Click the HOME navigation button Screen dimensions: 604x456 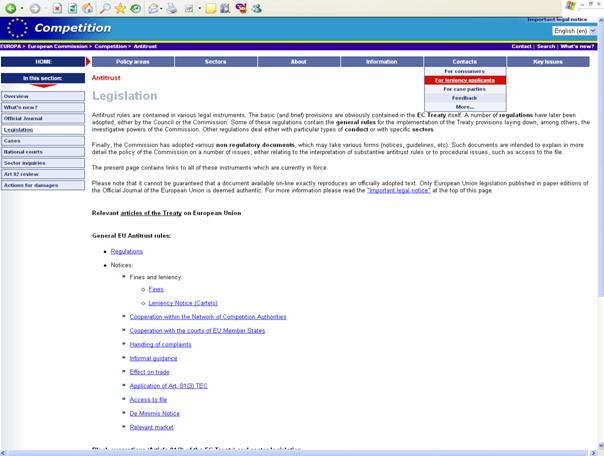click(x=43, y=62)
